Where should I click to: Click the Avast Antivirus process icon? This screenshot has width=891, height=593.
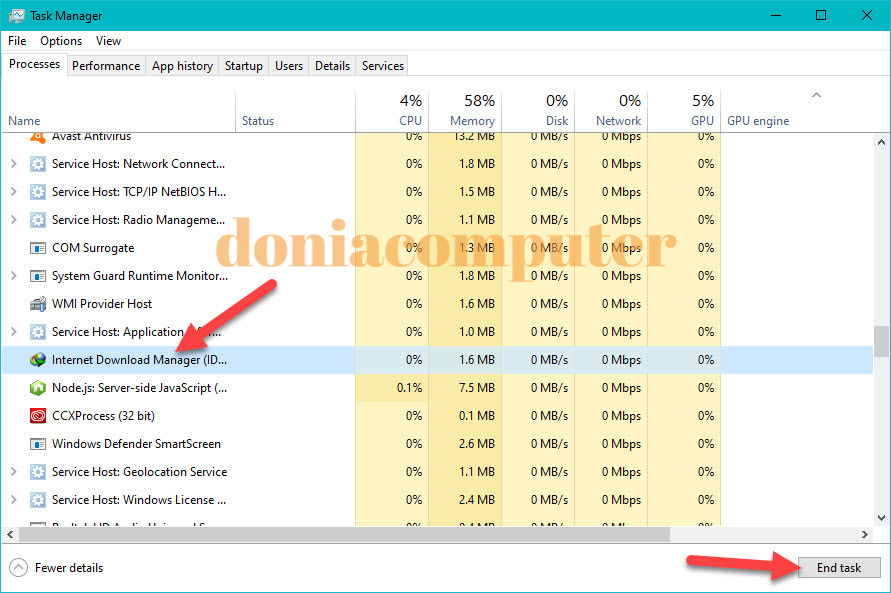[38, 137]
